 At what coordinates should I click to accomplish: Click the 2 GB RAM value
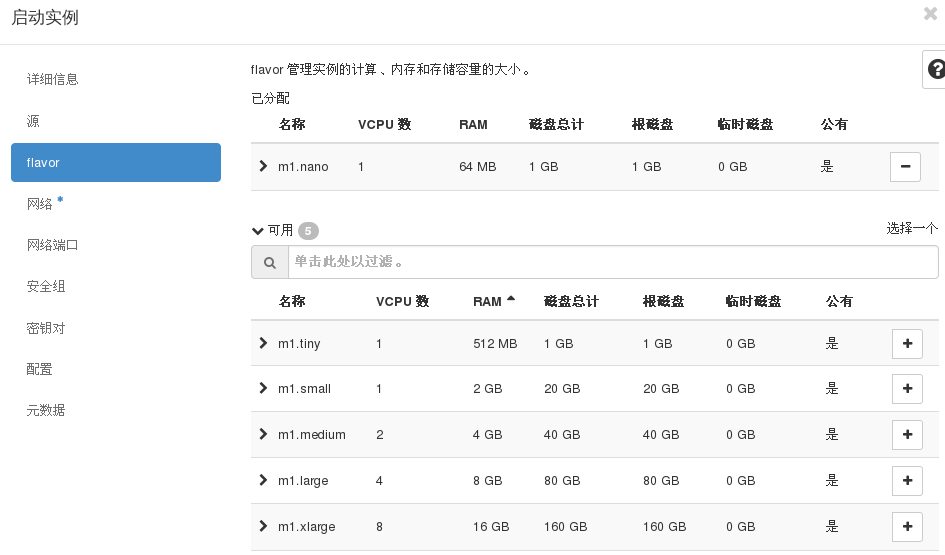point(487,389)
